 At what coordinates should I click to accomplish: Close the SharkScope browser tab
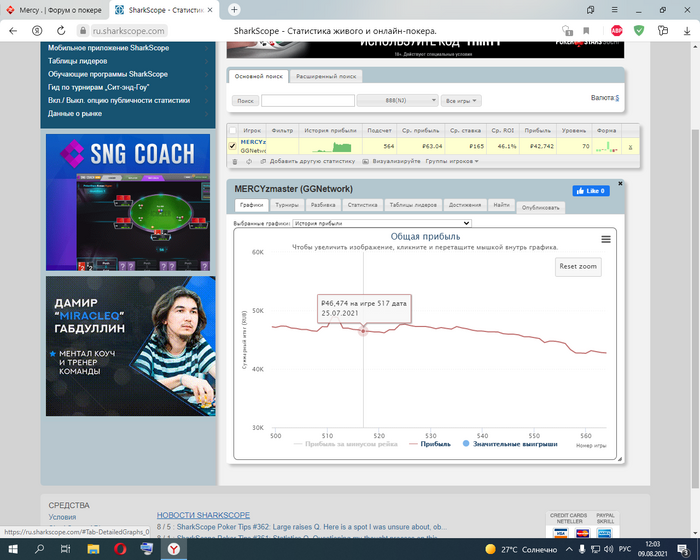[x=210, y=10]
